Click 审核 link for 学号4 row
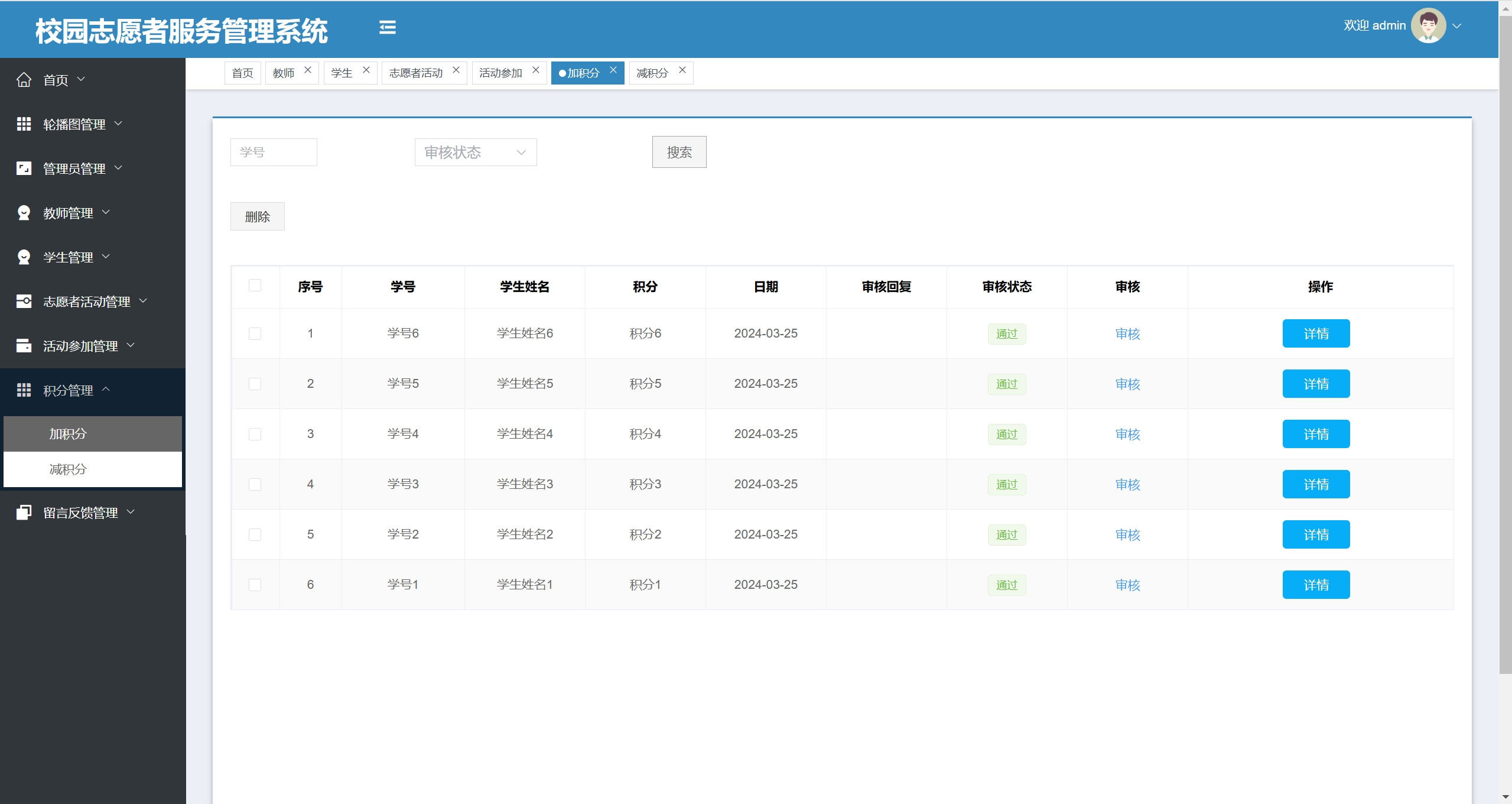The width and height of the screenshot is (1512, 804). pos(1127,435)
